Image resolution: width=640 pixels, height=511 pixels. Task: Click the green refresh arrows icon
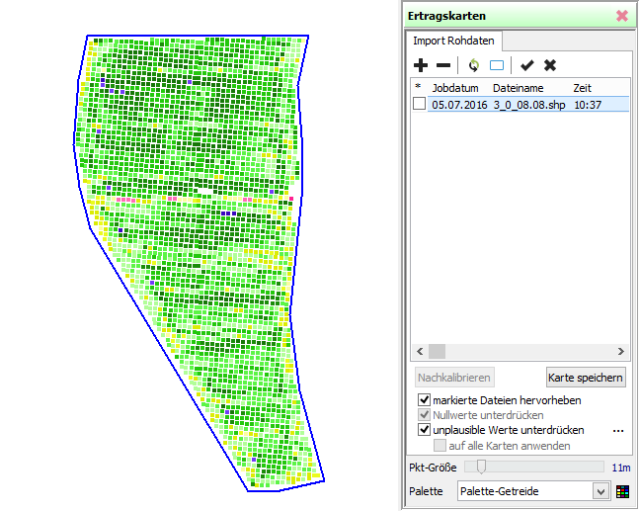(x=473, y=66)
